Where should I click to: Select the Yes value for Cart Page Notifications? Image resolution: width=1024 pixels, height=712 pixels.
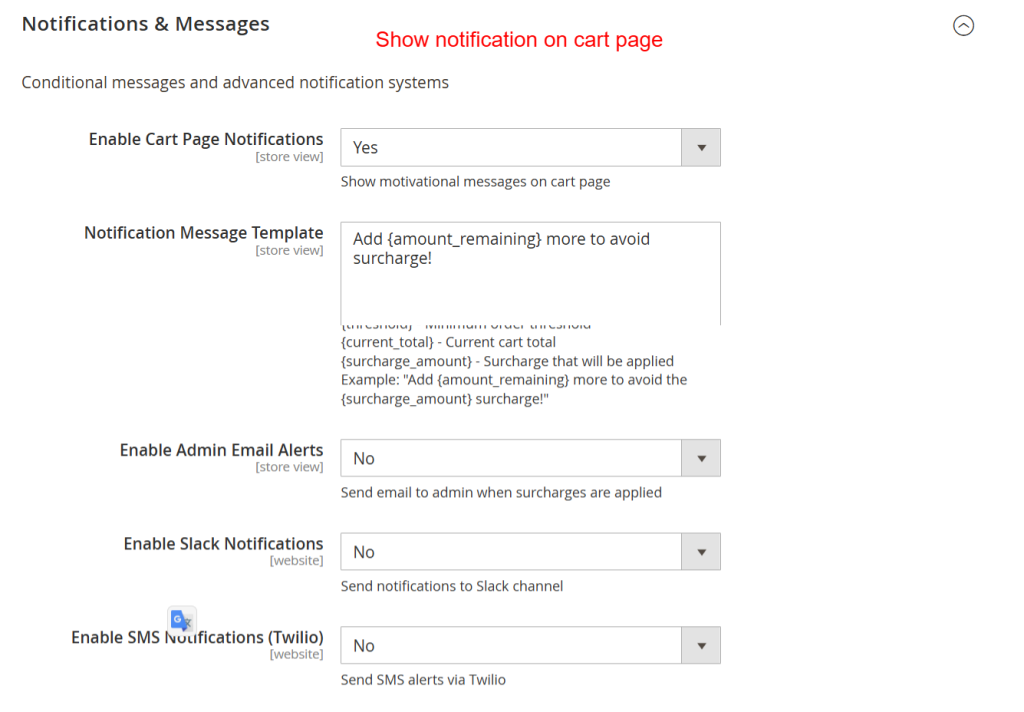click(365, 147)
